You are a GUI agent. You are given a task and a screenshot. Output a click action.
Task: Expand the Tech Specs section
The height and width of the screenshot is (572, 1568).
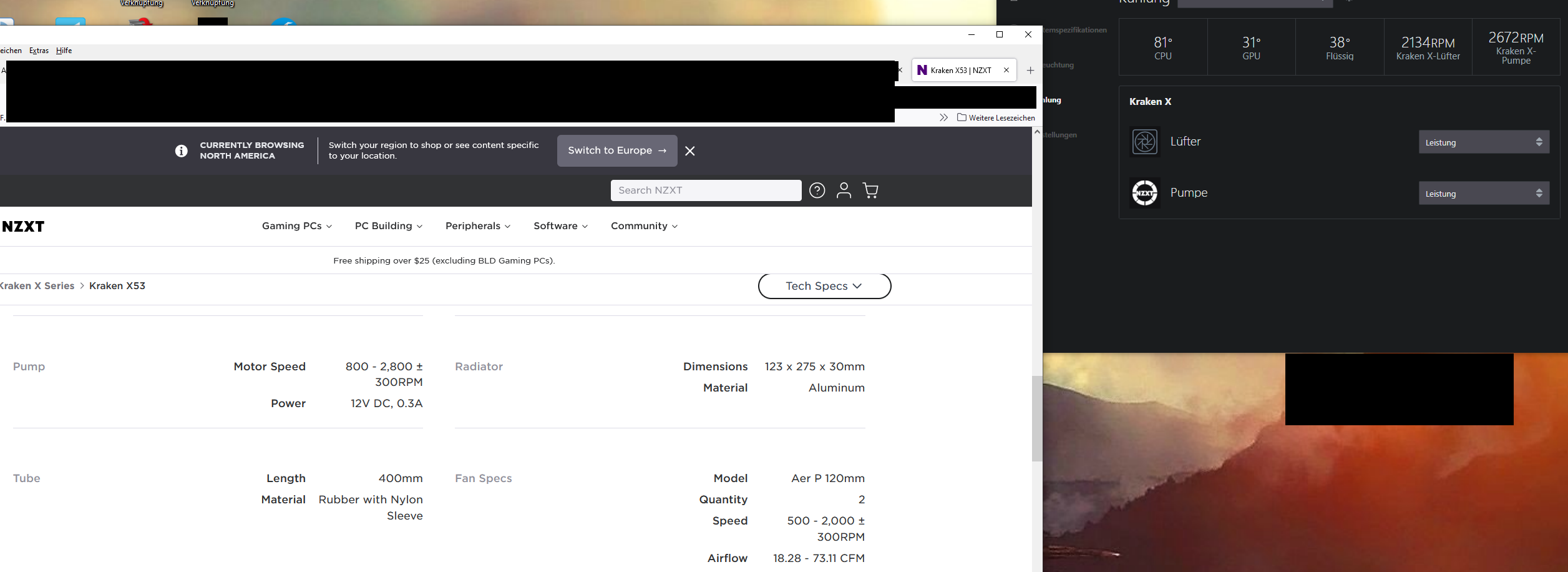click(824, 285)
